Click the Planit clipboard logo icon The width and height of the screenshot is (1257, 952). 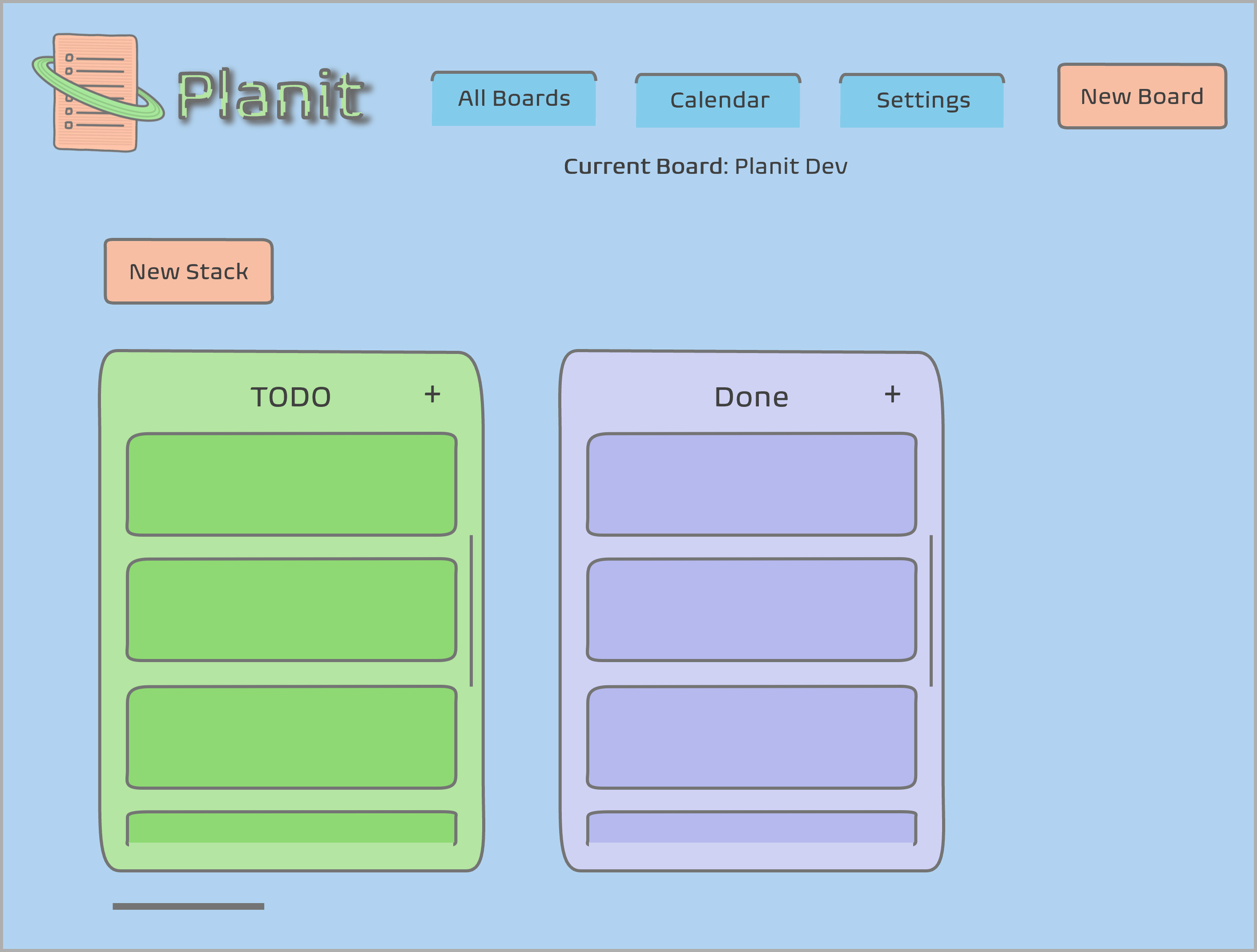pos(96,92)
